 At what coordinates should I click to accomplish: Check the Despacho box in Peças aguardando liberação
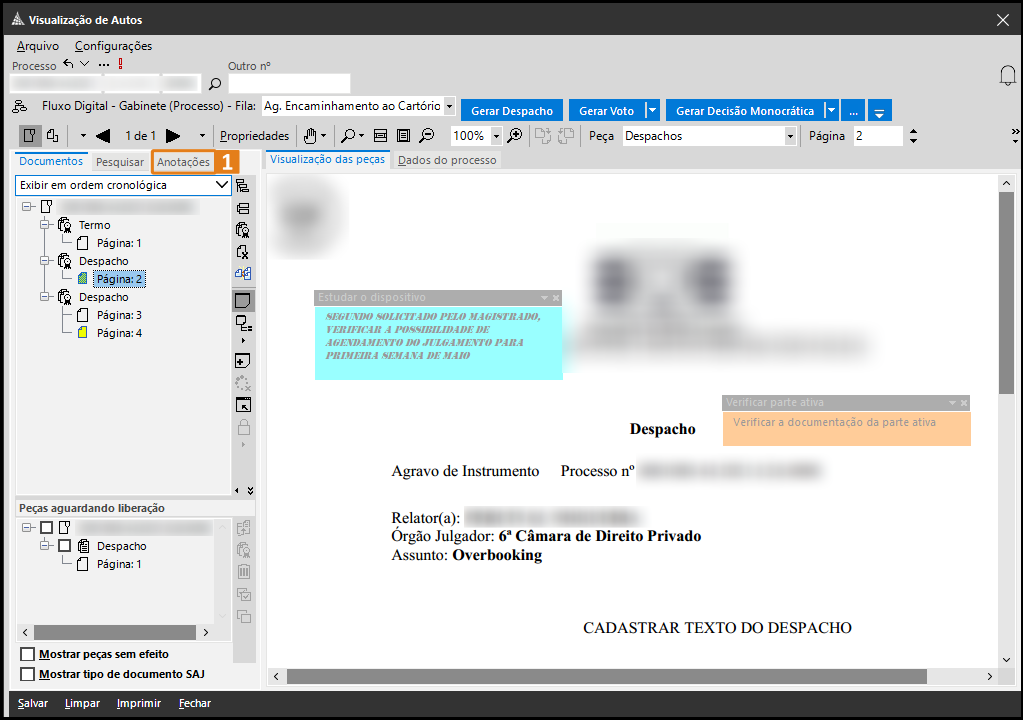tap(65, 546)
